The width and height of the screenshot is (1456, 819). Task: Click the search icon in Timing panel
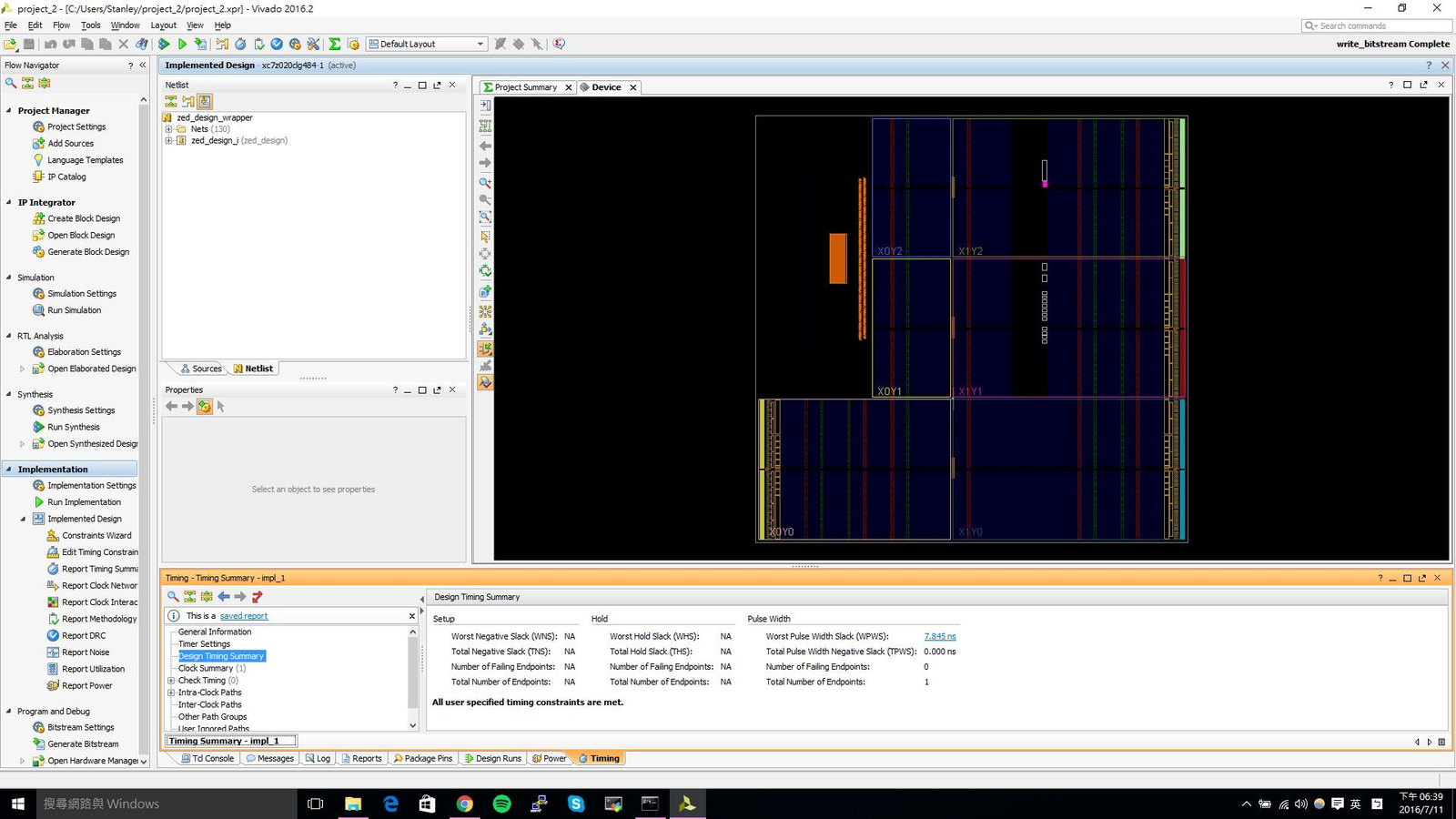[173, 597]
